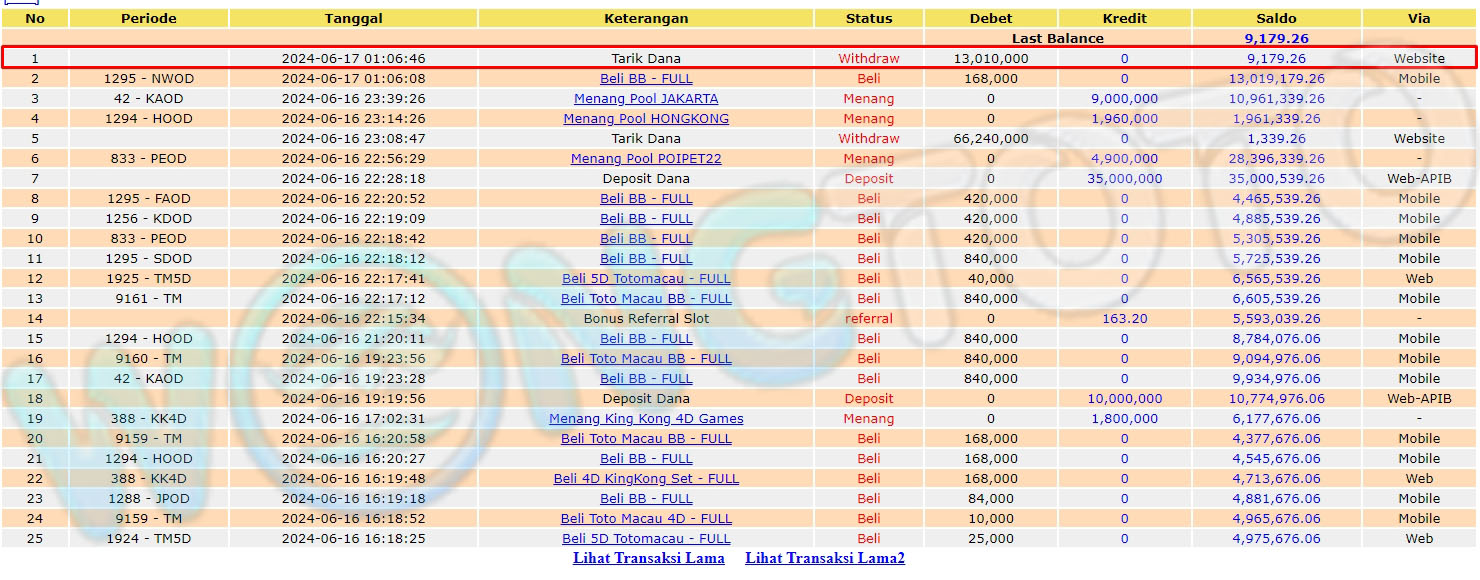This screenshot has width=1480, height=580.
Task: Click the Tanggal column header
Action: 353,18
